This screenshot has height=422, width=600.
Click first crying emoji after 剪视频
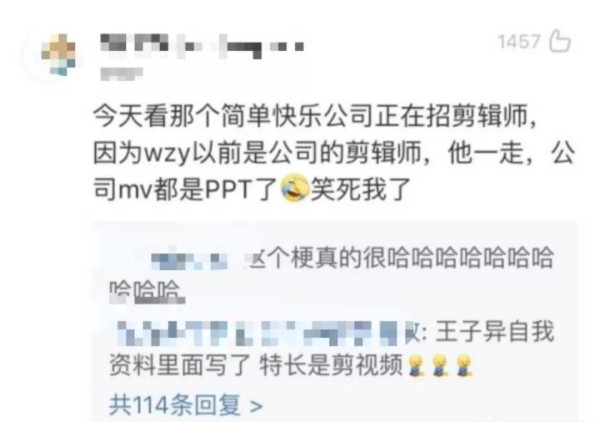(x=416, y=365)
